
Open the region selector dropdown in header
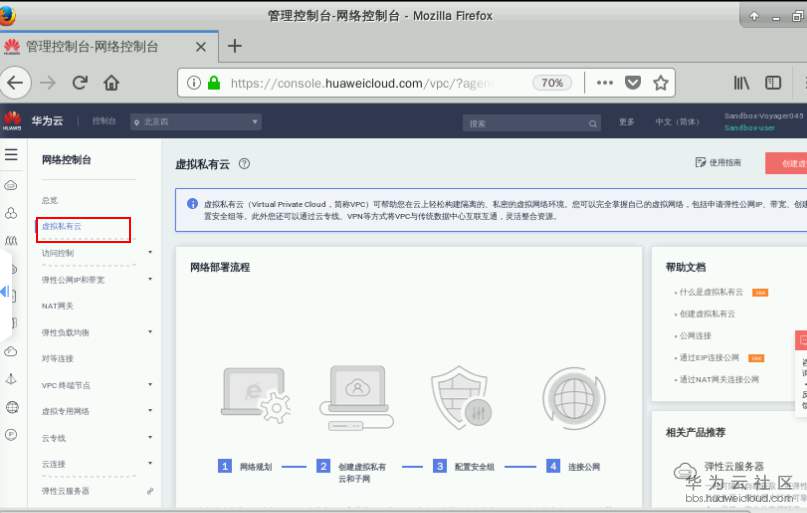[x=196, y=122]
